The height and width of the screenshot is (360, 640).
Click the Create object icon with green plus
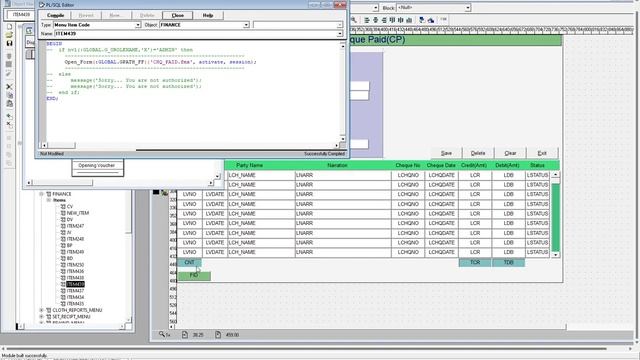tap(9, 116)
